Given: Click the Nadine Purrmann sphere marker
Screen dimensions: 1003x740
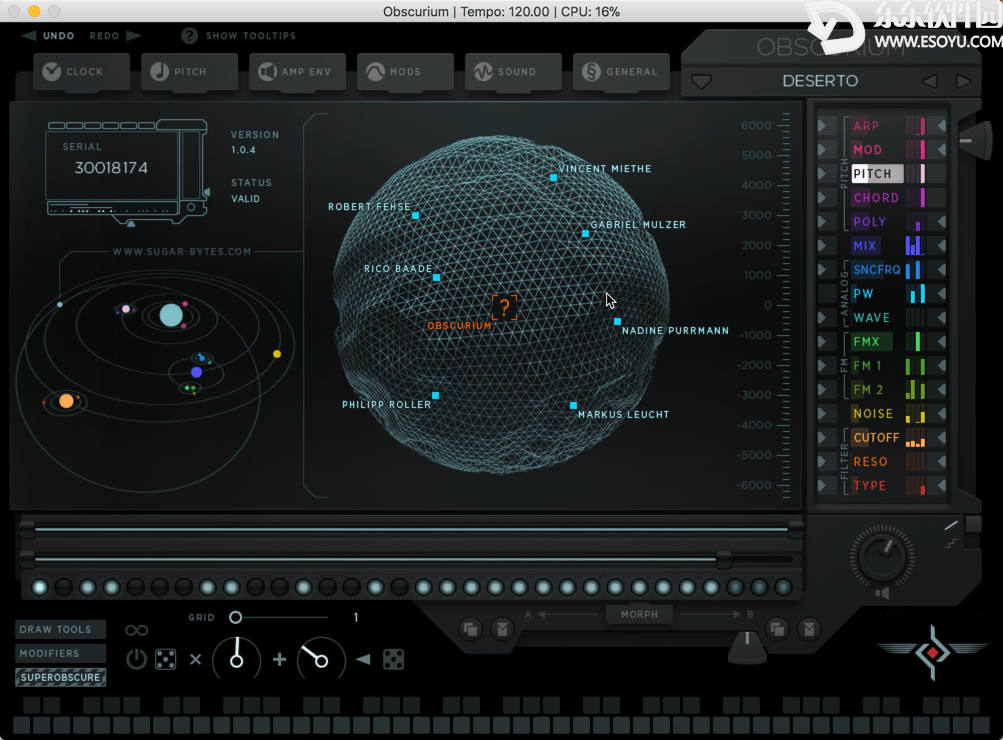Looking at the screenshot, I should click(617, 322).
